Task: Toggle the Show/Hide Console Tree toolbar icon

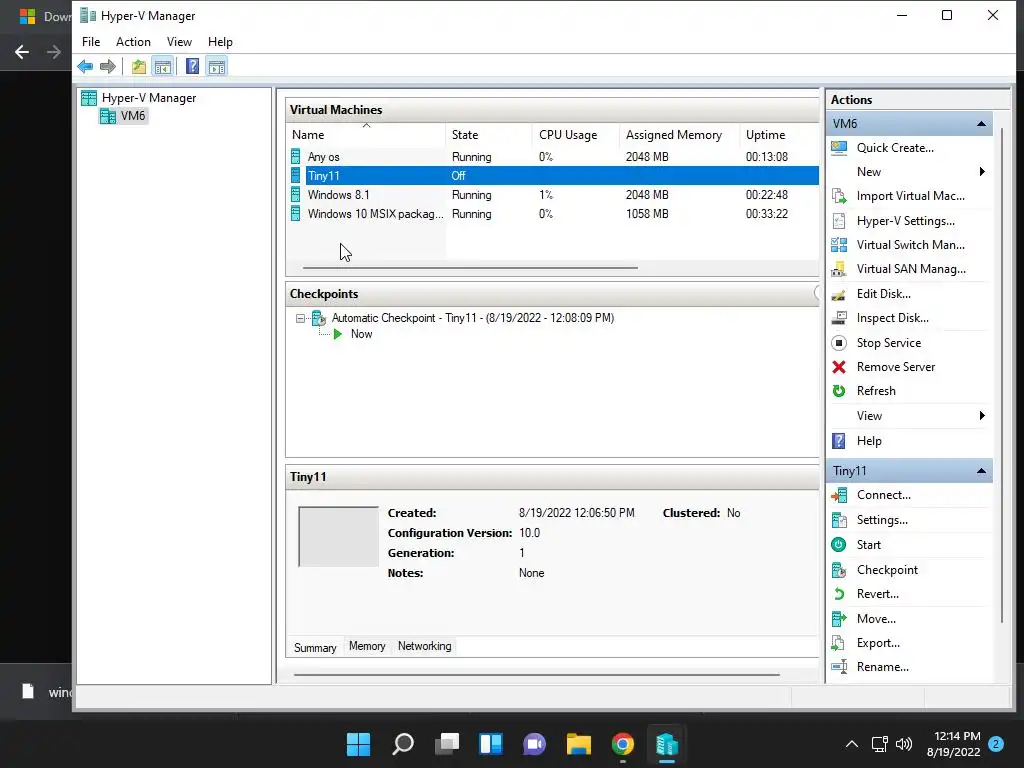Action: (163, 67)
